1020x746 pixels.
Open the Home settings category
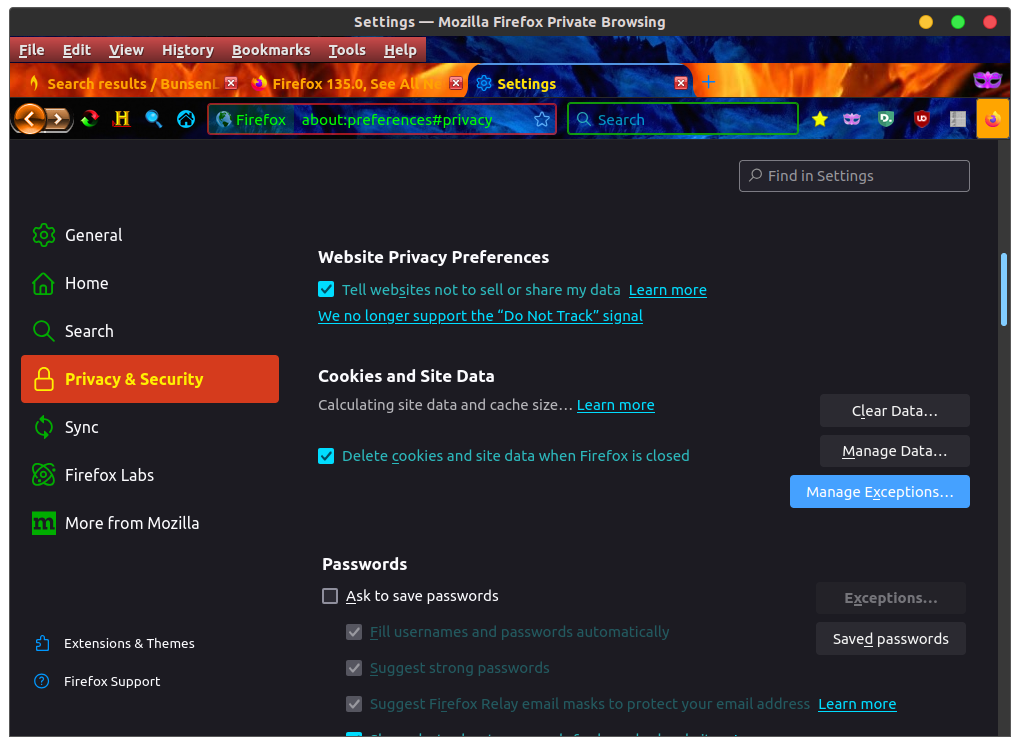click(x=150, y=283)
